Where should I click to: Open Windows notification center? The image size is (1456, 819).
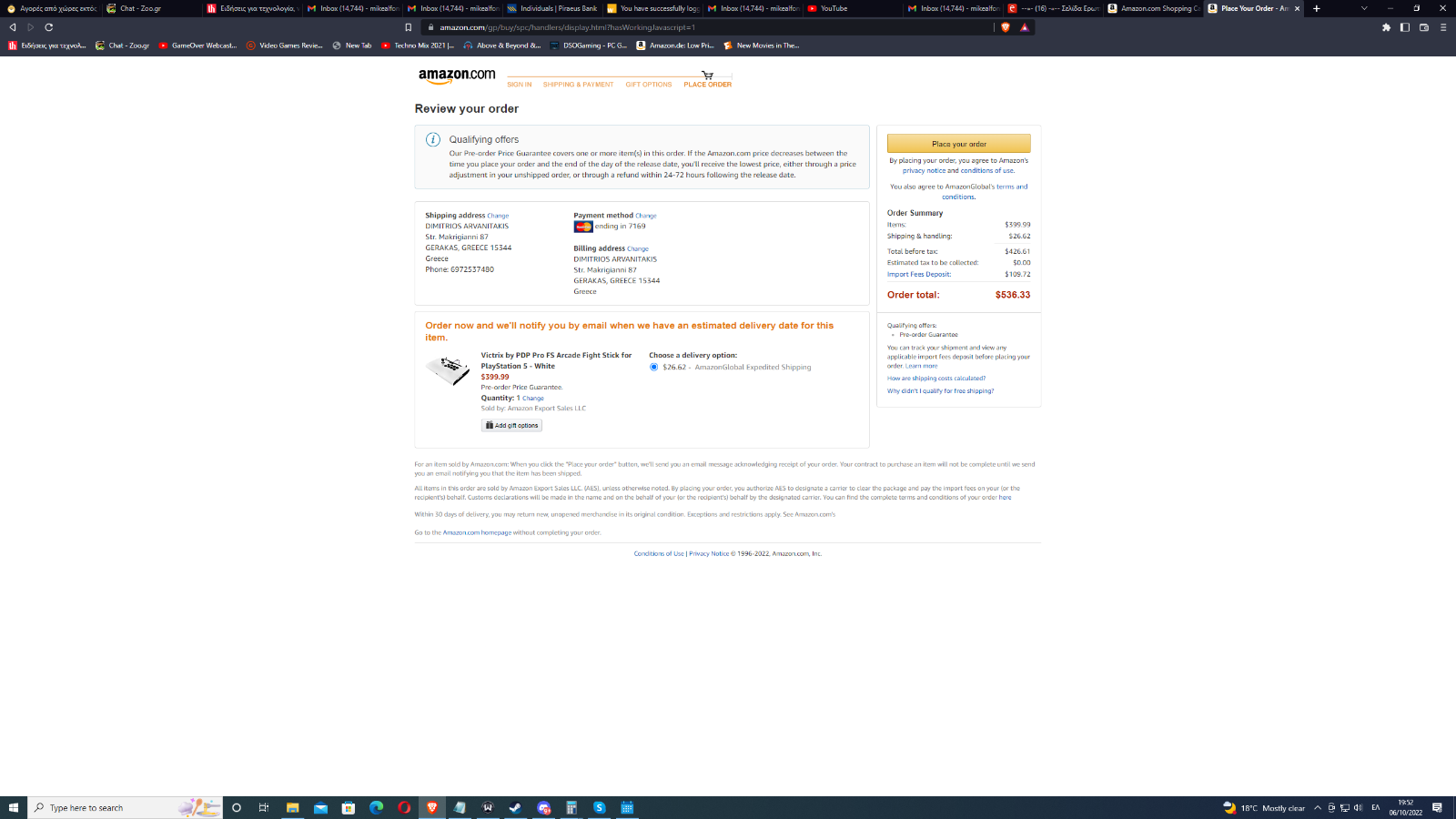1438,807
